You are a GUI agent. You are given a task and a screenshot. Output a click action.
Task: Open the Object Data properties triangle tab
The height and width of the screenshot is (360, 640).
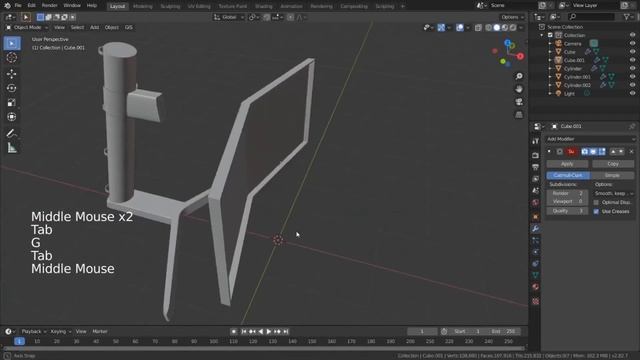pyautogui.click(x=536, y=275)
